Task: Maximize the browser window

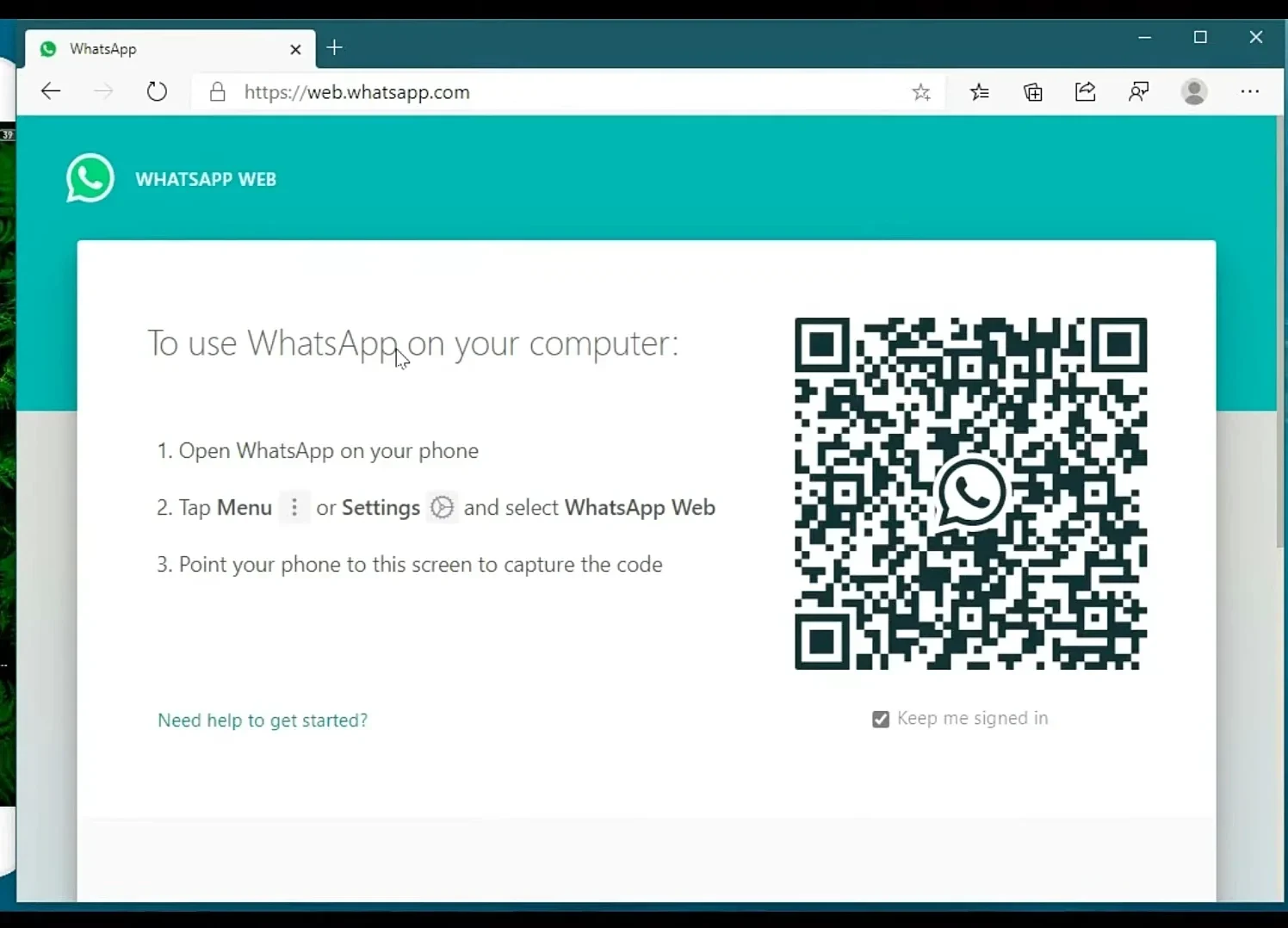Action: 1201,37
